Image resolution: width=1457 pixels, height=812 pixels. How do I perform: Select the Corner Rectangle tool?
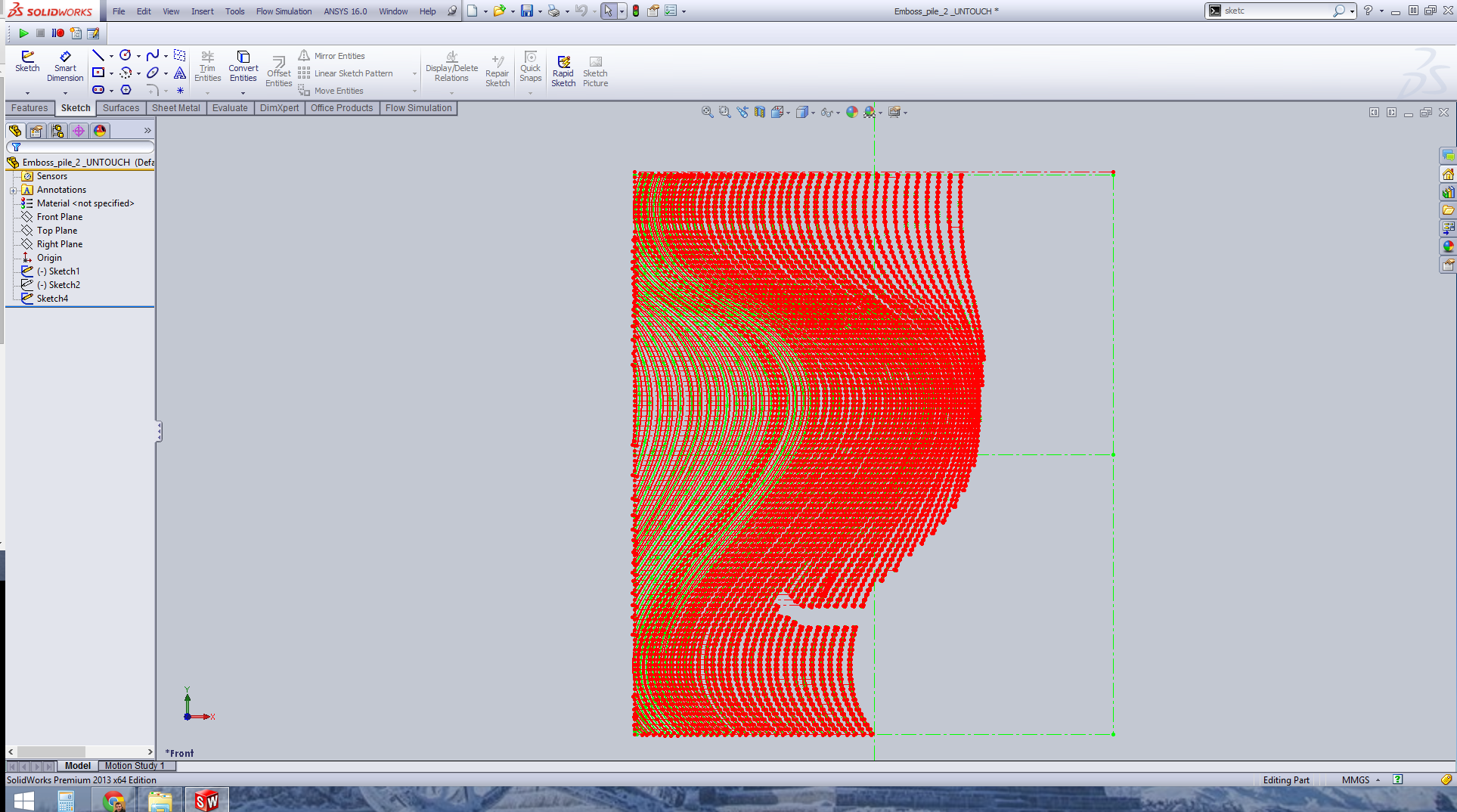coord(98,73)
